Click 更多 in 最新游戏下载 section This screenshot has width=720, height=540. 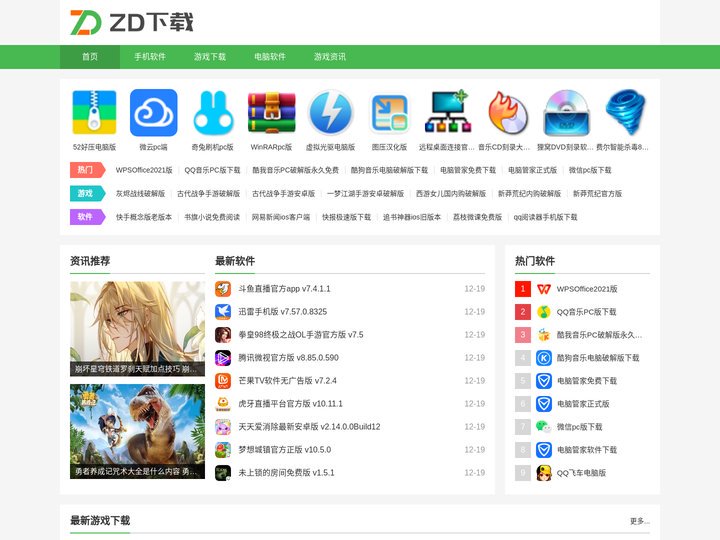[x=640, y=521]
